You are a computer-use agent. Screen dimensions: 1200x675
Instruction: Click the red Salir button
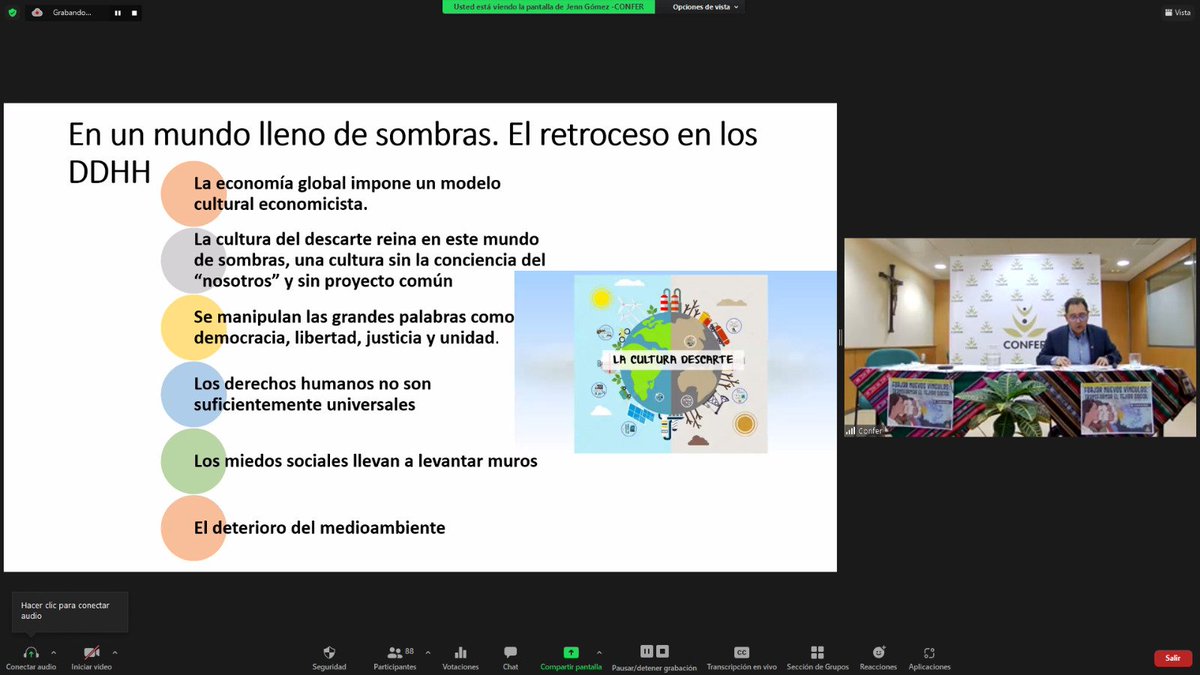point(1173,658)
